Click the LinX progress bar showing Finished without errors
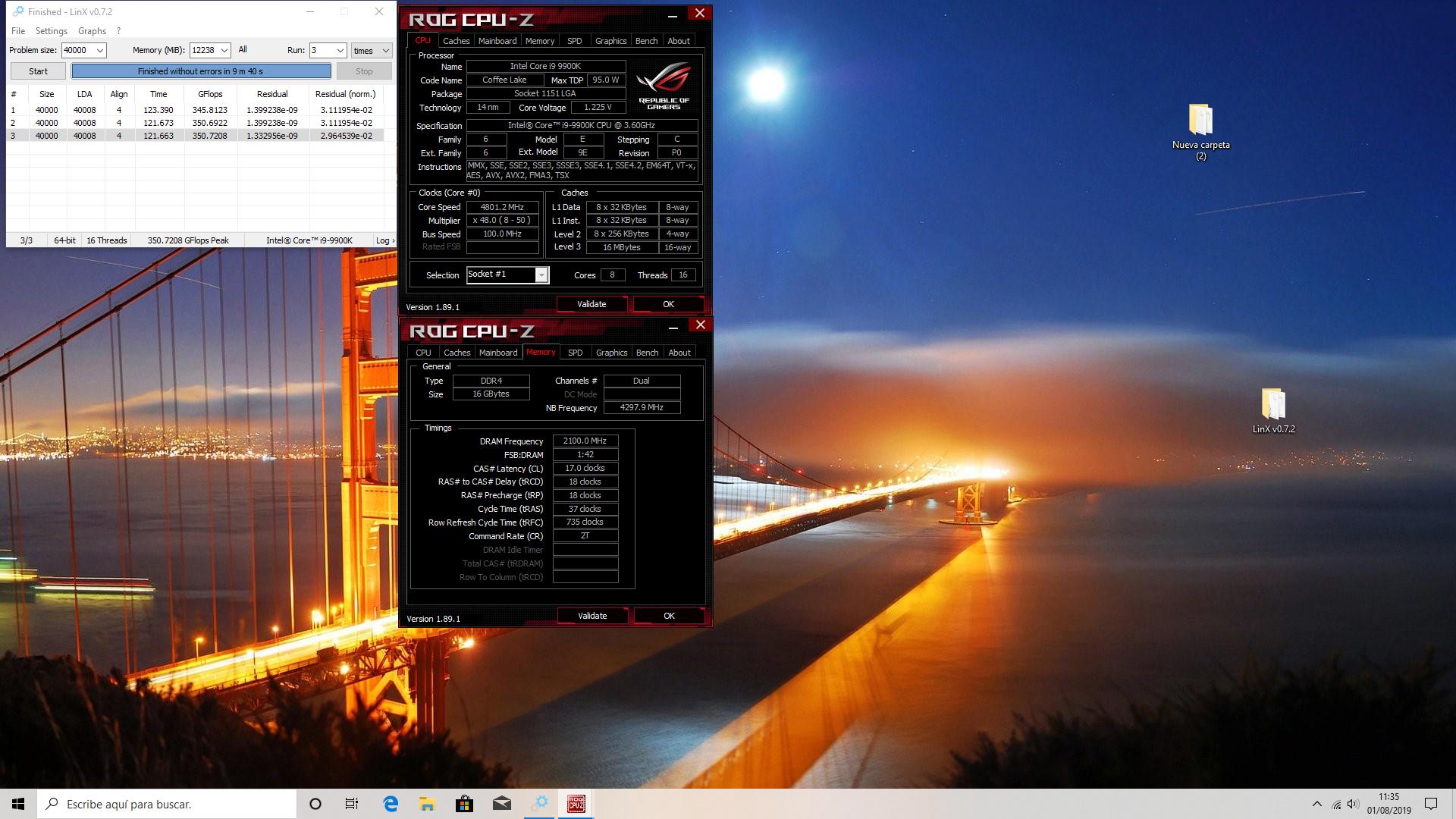The image size is (1456, 819). point(201,71)
